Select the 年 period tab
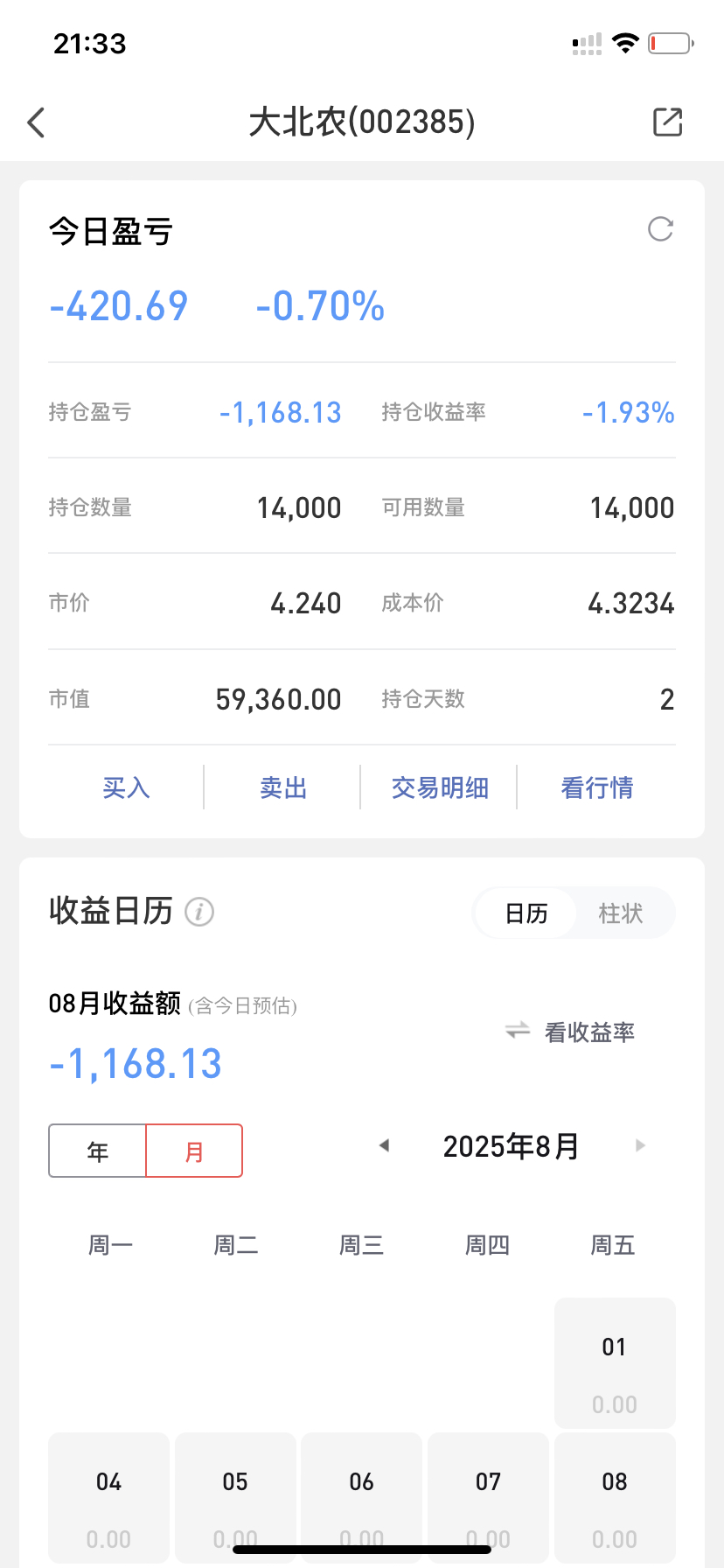The width and height of the screenshot is (724, 1568). tap(97, 1151)
